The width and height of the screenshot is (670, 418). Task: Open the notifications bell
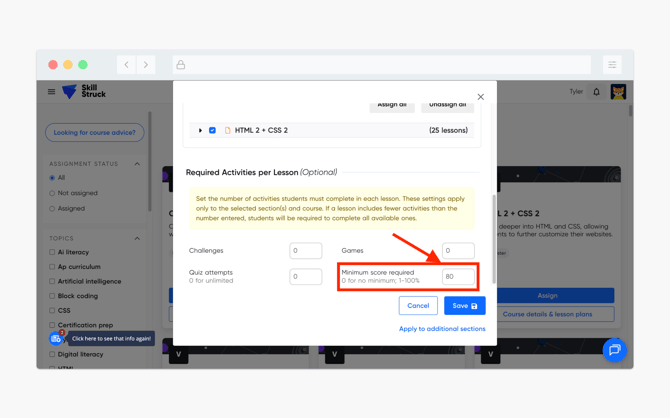(597, 92)
